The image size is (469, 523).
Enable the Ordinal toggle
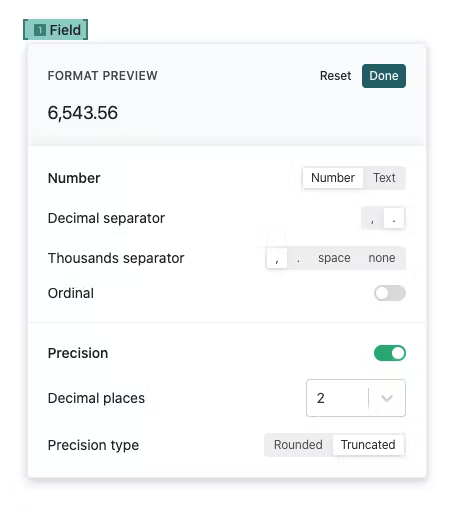click(390, 293)
